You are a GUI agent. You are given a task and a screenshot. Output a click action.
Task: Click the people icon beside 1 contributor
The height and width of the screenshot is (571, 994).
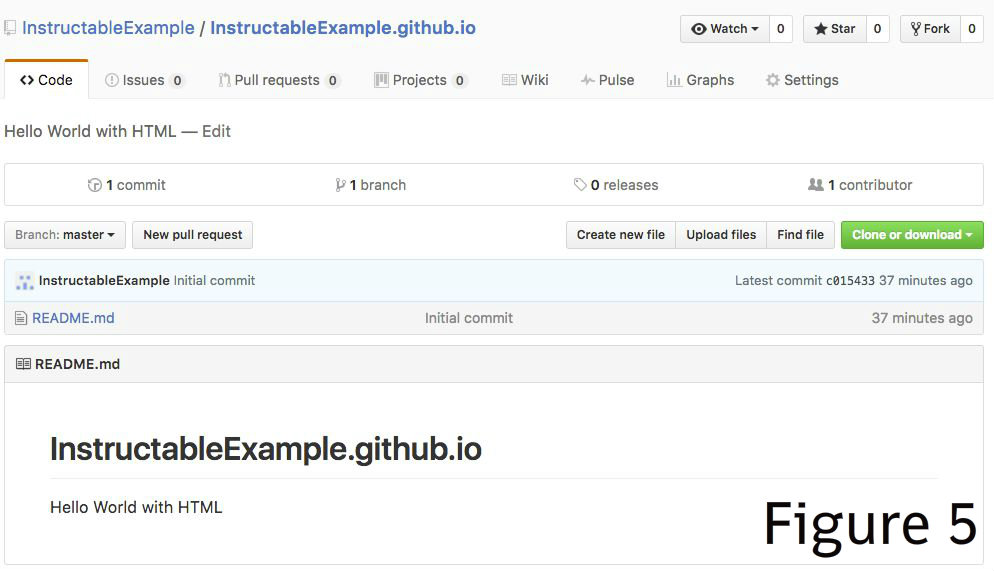[x=815, y=184]
